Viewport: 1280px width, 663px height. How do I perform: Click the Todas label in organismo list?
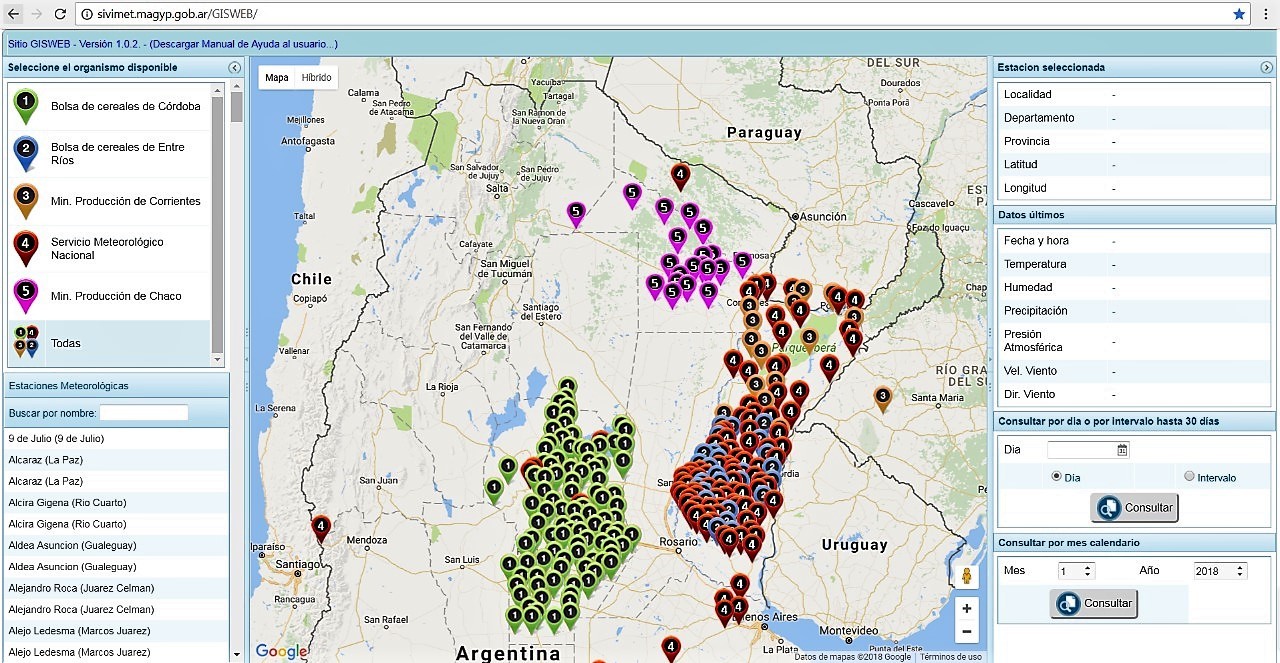coord(66,343)
